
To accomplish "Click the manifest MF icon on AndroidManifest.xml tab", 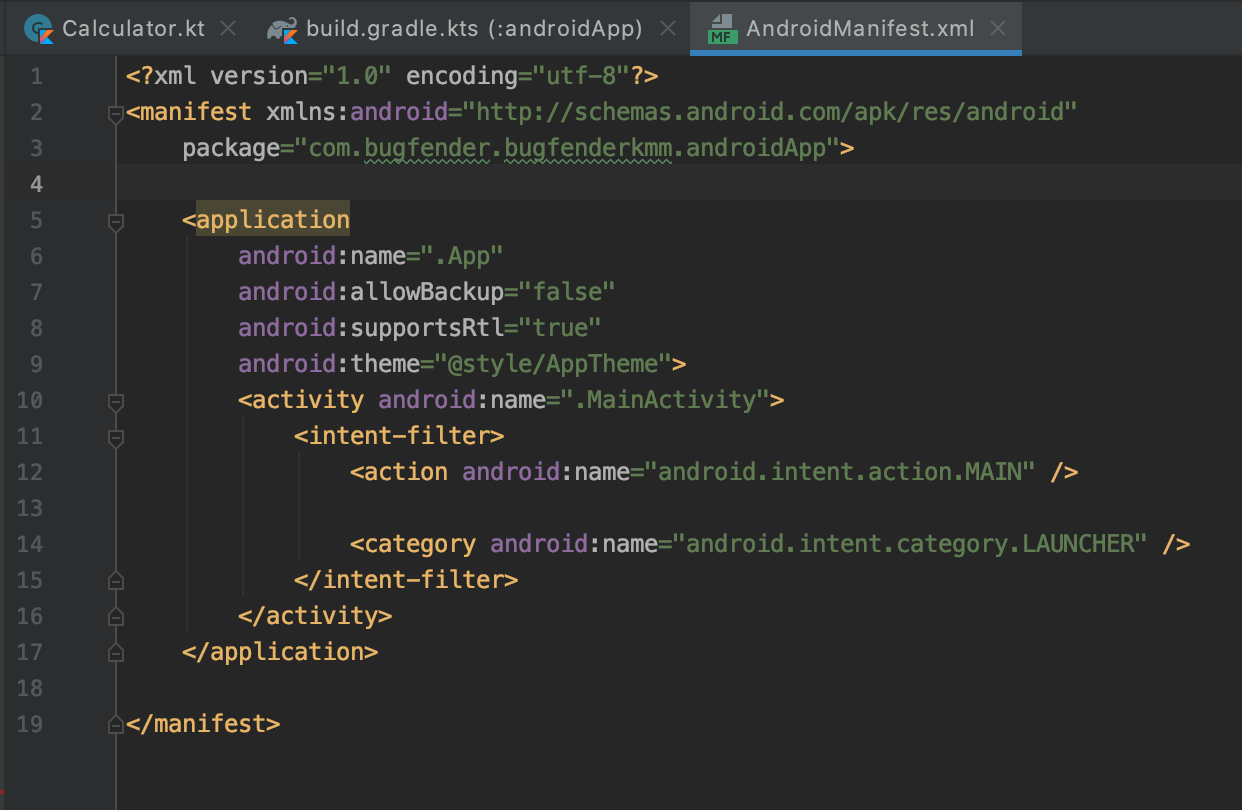I will pos(722,29).
